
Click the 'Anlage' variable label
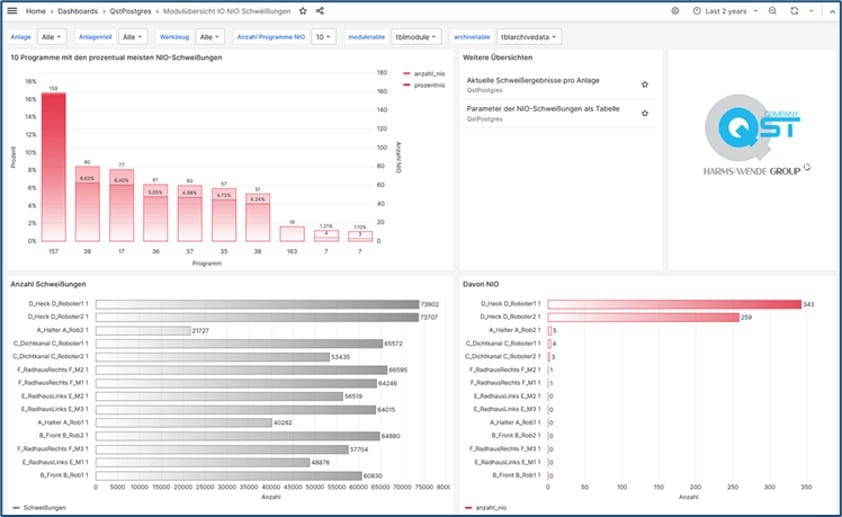point(21,37)
